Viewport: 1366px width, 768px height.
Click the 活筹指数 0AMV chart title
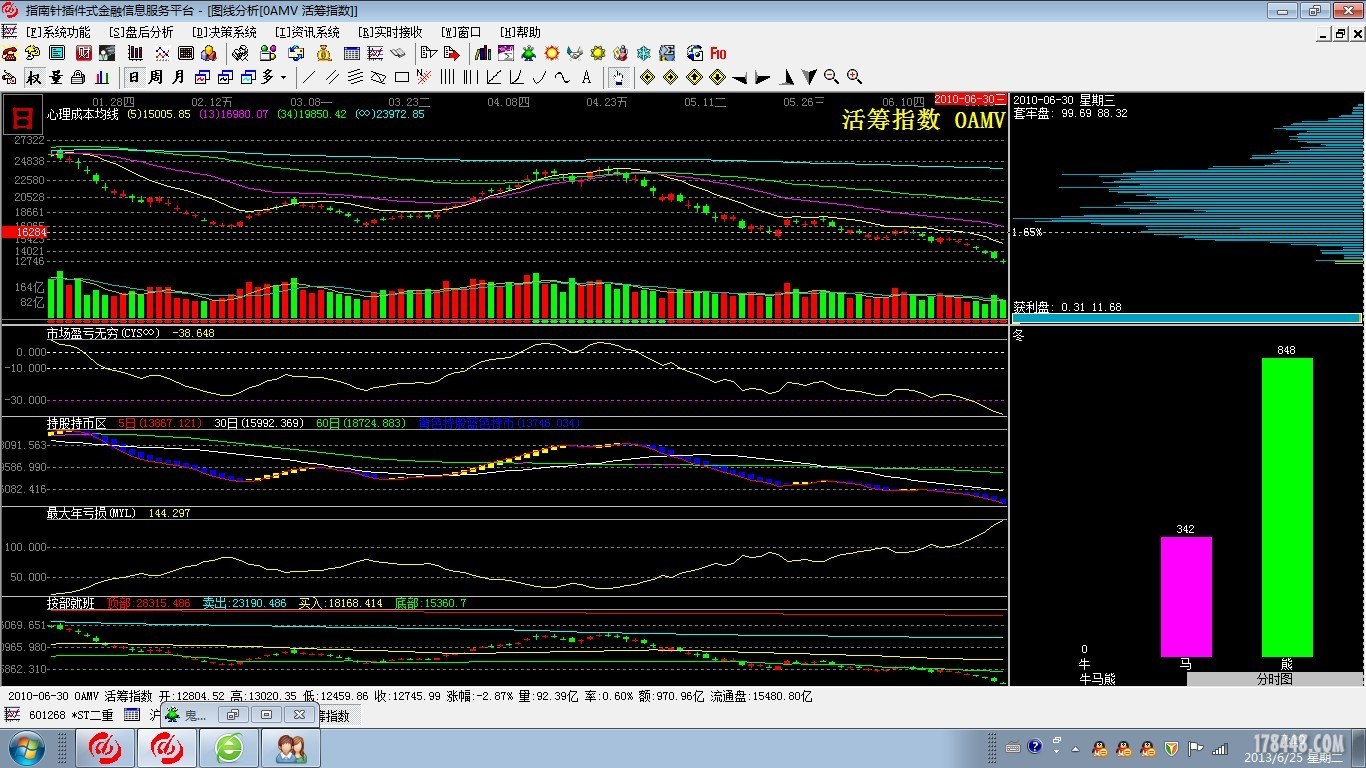click(923, 120)
